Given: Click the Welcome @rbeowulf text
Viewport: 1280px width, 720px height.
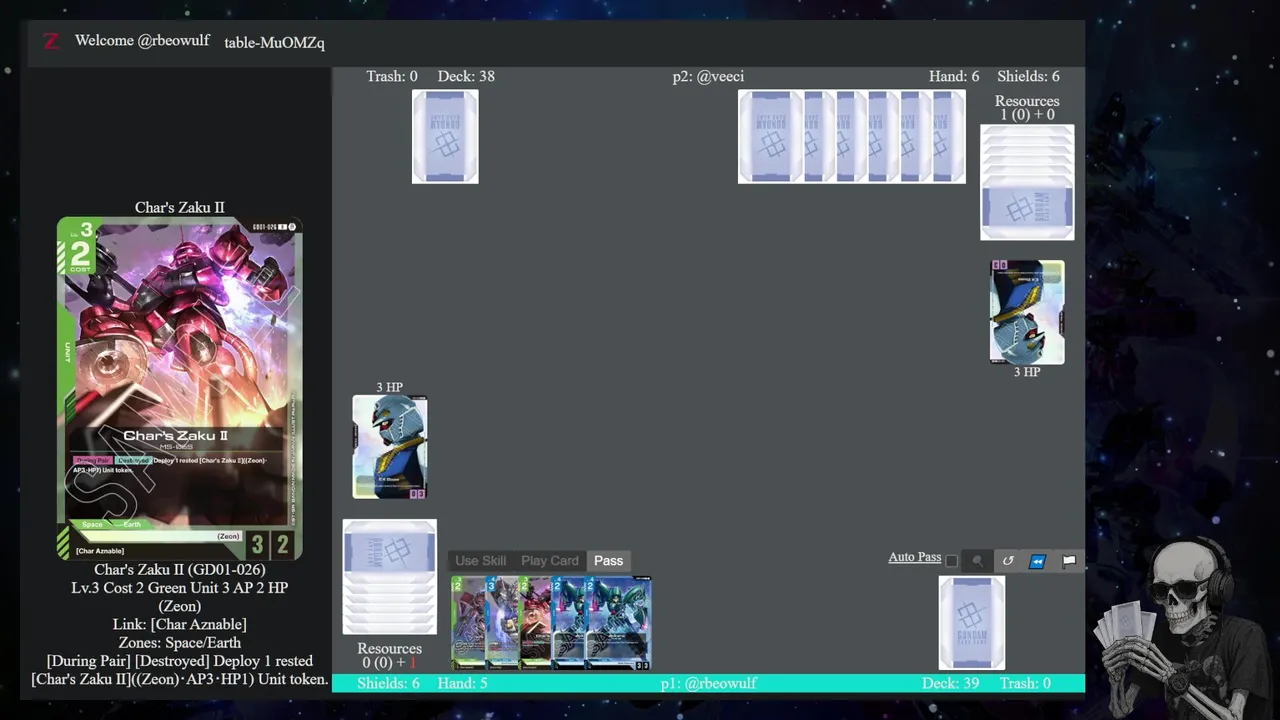Looking at the screenshot, I should pos(142,41).
